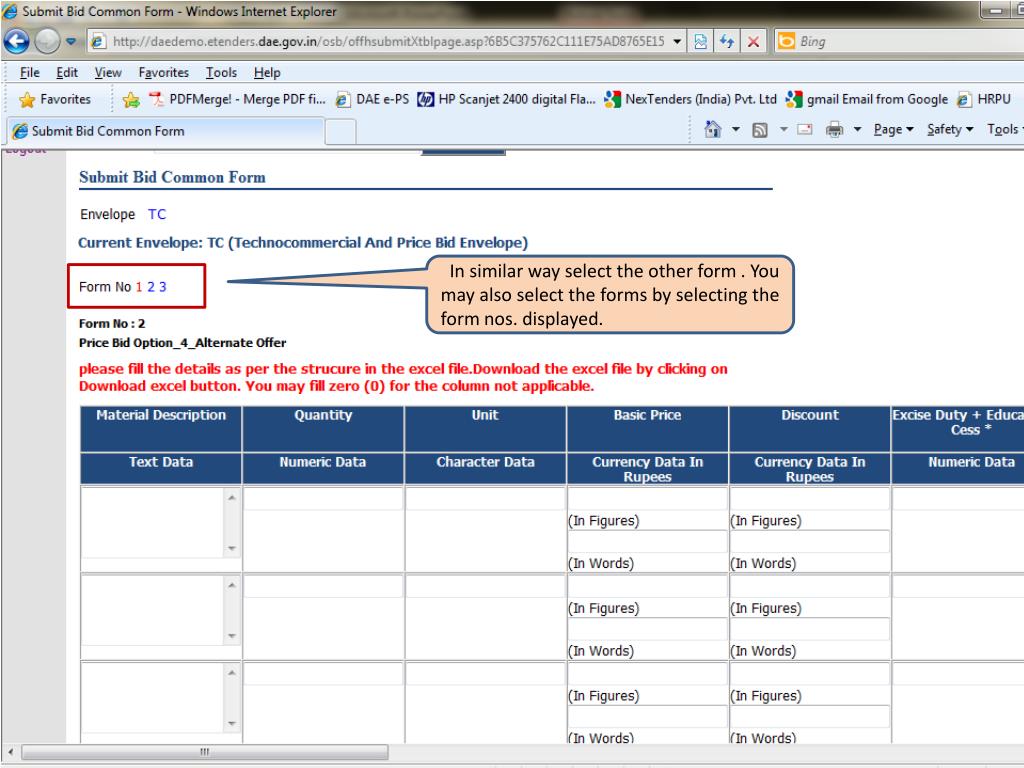The height and width of the screenshot is (768, 1024).
Task: Open the Help menu
Action: coord(267,72)
